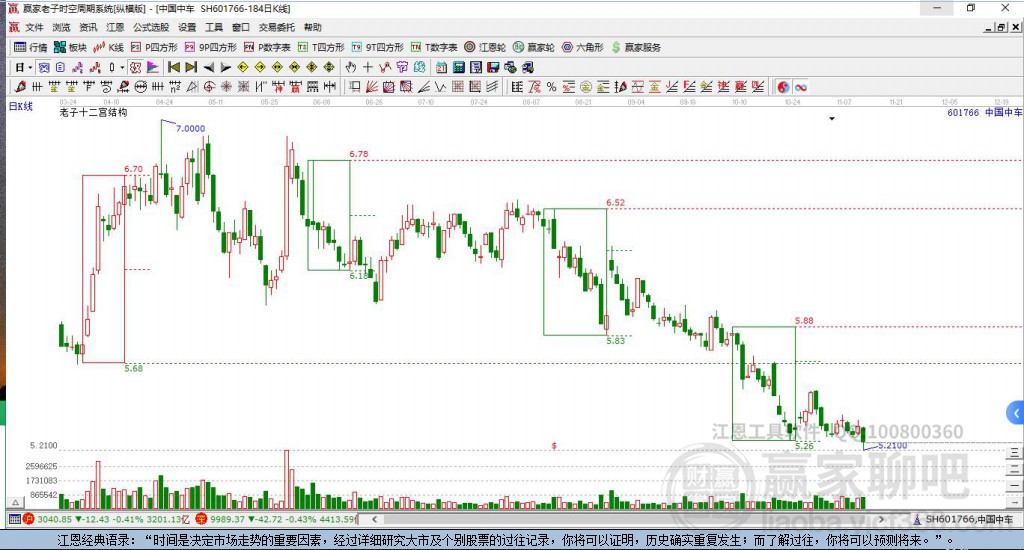Click the red-blue taiji yin-yang icon
The width and height of the screenshot is (1024, 550).
click(783, 87)
